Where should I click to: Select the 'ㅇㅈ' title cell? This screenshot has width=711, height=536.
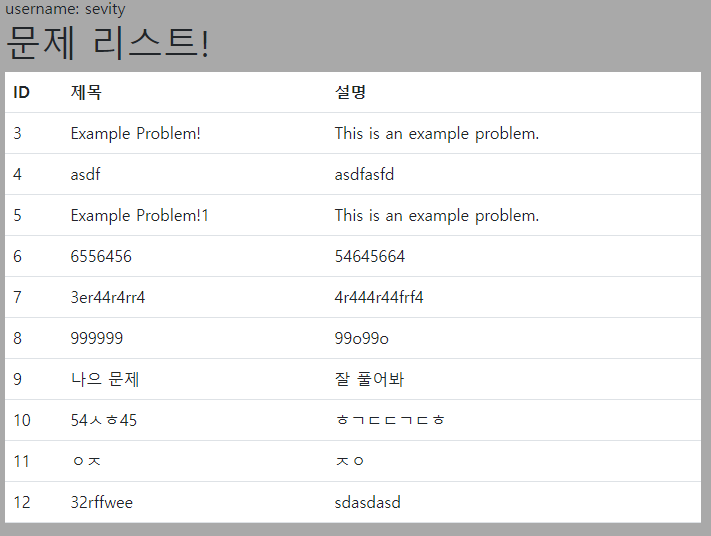(x=86, y=461)
